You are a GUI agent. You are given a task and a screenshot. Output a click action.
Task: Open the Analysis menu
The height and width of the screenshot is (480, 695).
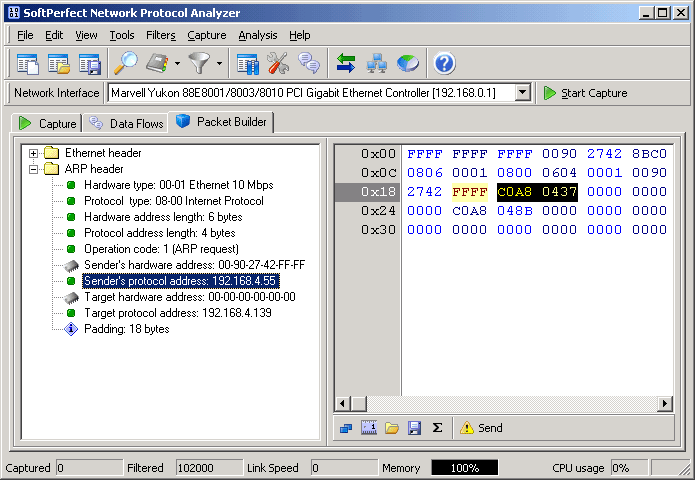[x=258, y=35]
